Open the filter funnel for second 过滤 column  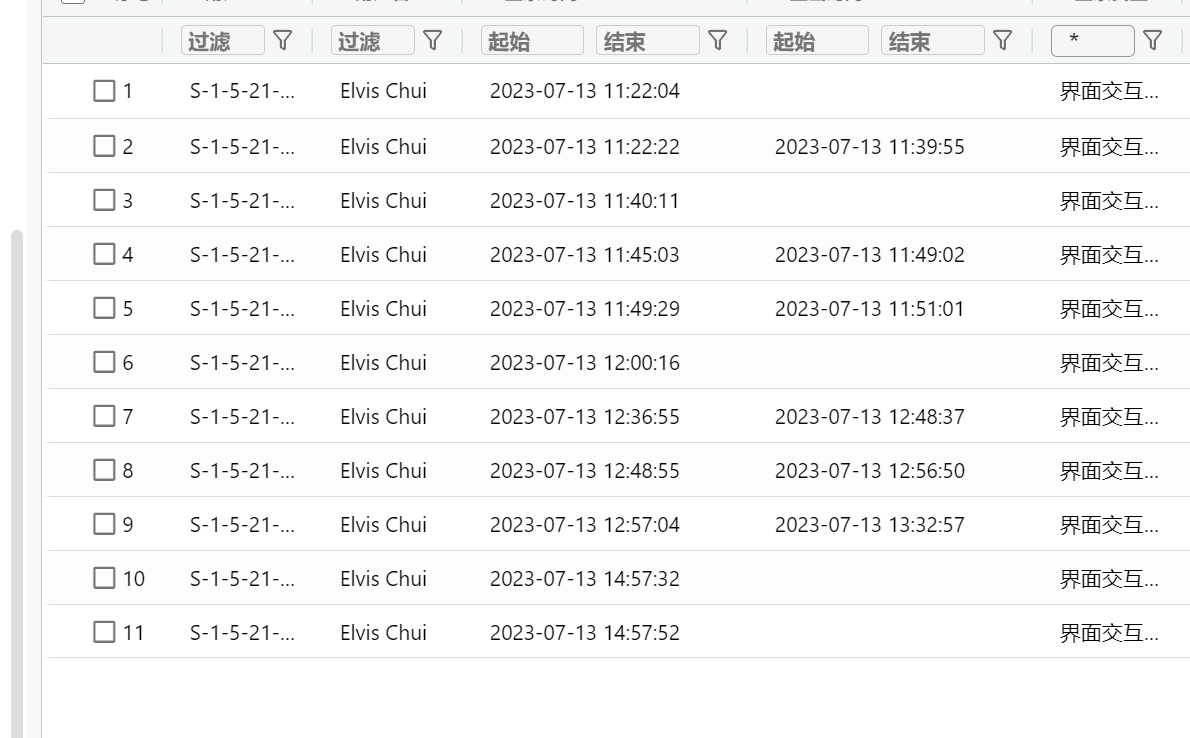tap(432, 41)
